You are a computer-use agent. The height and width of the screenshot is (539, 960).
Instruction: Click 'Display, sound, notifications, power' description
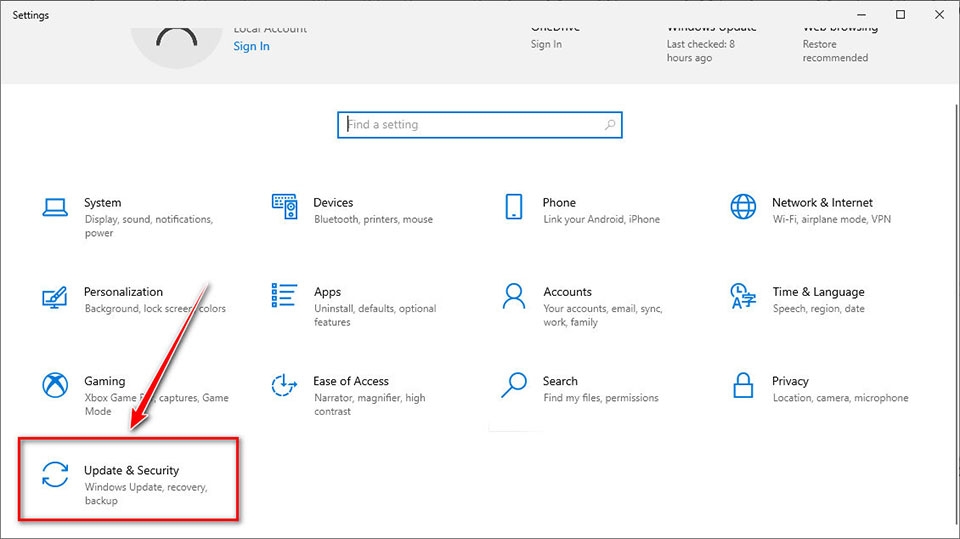(x=149, y=226)
